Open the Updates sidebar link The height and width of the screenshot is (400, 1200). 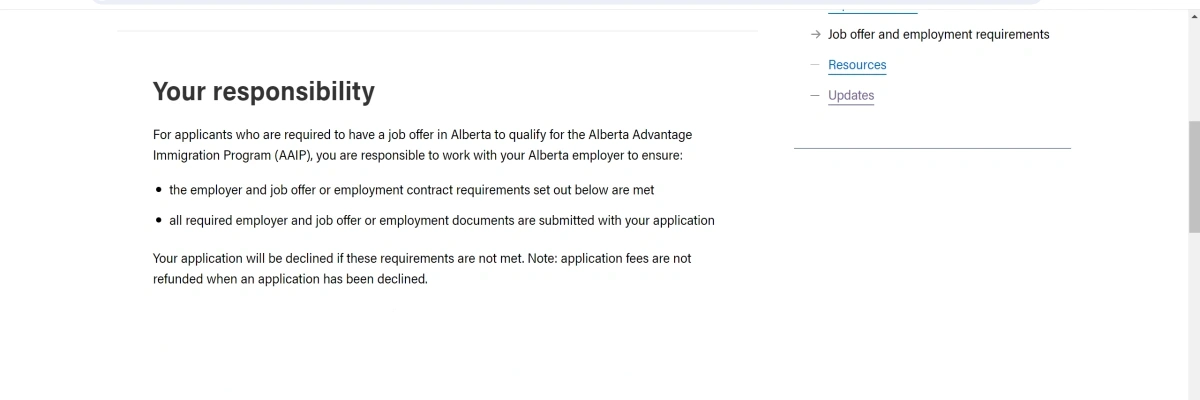pos(851,96)
